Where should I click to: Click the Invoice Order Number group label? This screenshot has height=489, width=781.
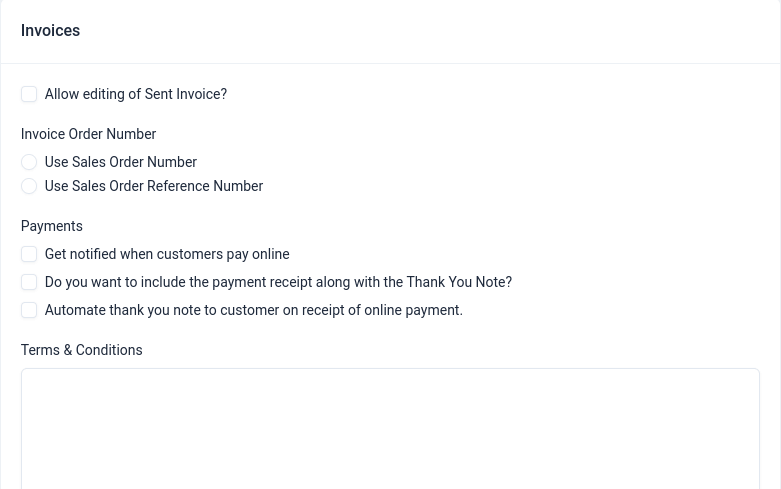(x=88, y=134)
